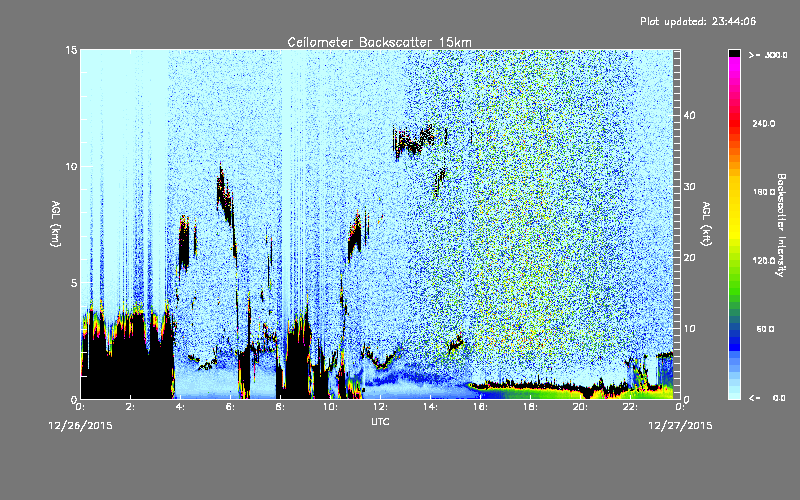Click the "5" tick on the km axis
Viewport: 800px width, 500px height.
tap(74, 283)
